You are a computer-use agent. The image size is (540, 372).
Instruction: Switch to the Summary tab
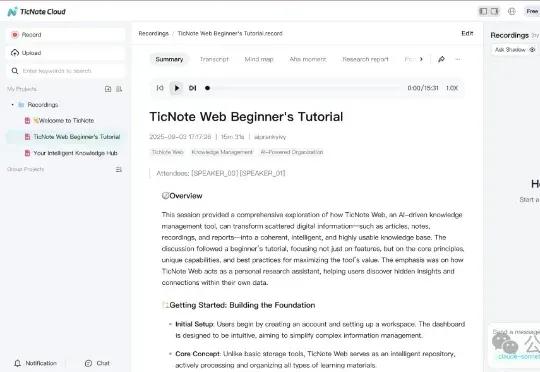pos(169,59)
